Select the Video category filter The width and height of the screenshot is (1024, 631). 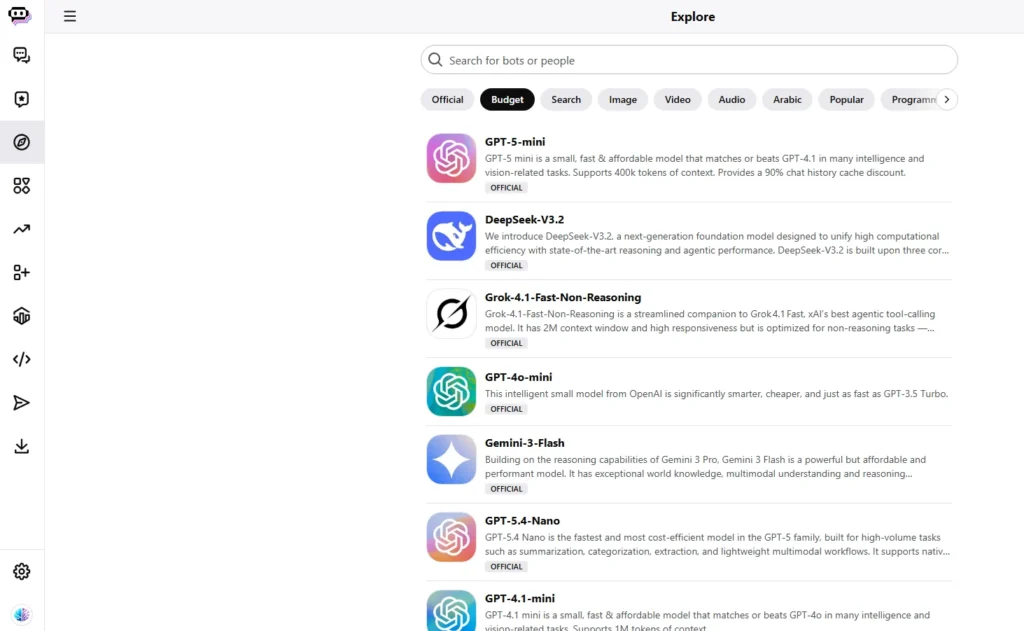(x=677, y=99)
